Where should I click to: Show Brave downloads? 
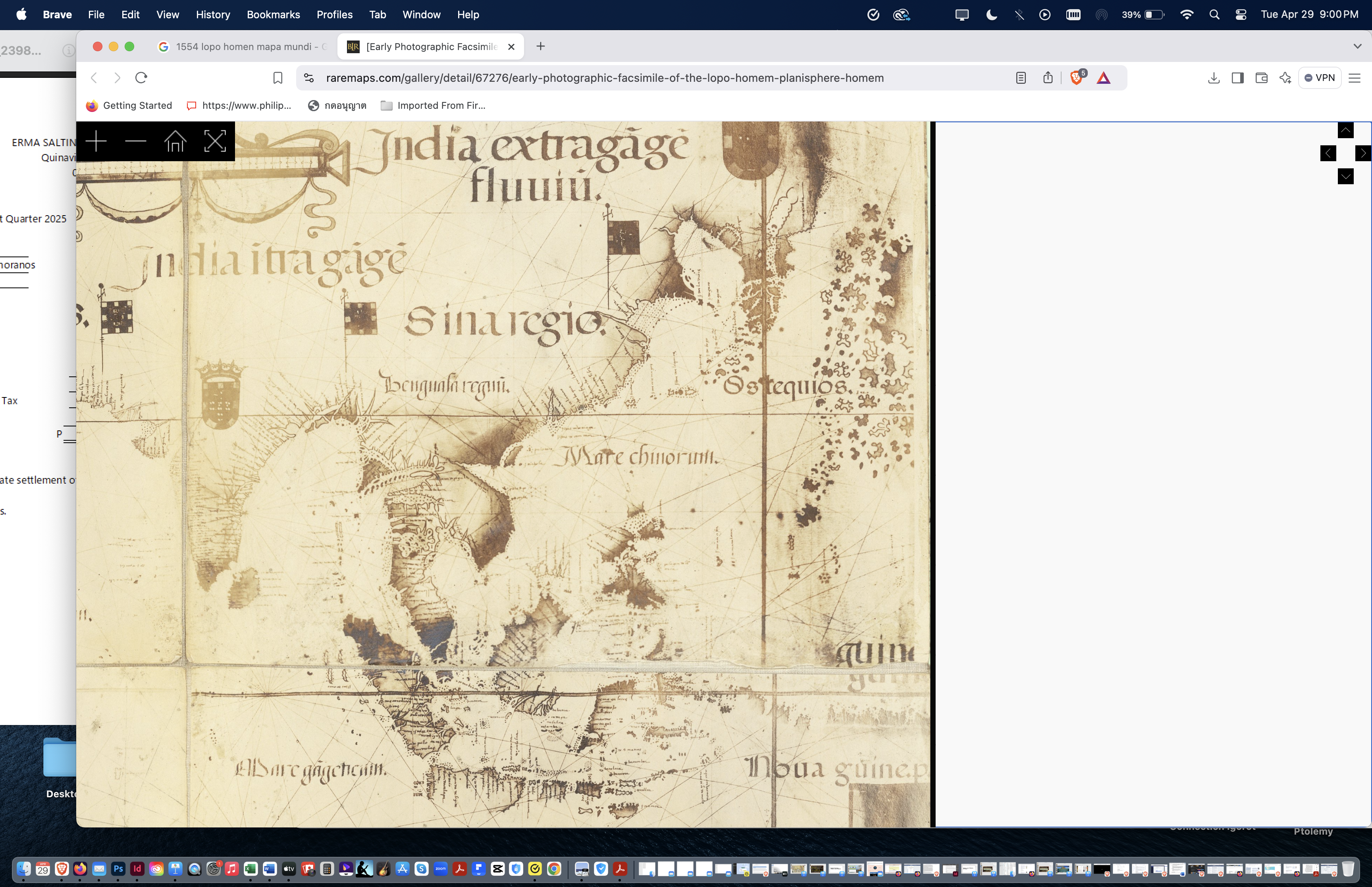point(1213,78)
